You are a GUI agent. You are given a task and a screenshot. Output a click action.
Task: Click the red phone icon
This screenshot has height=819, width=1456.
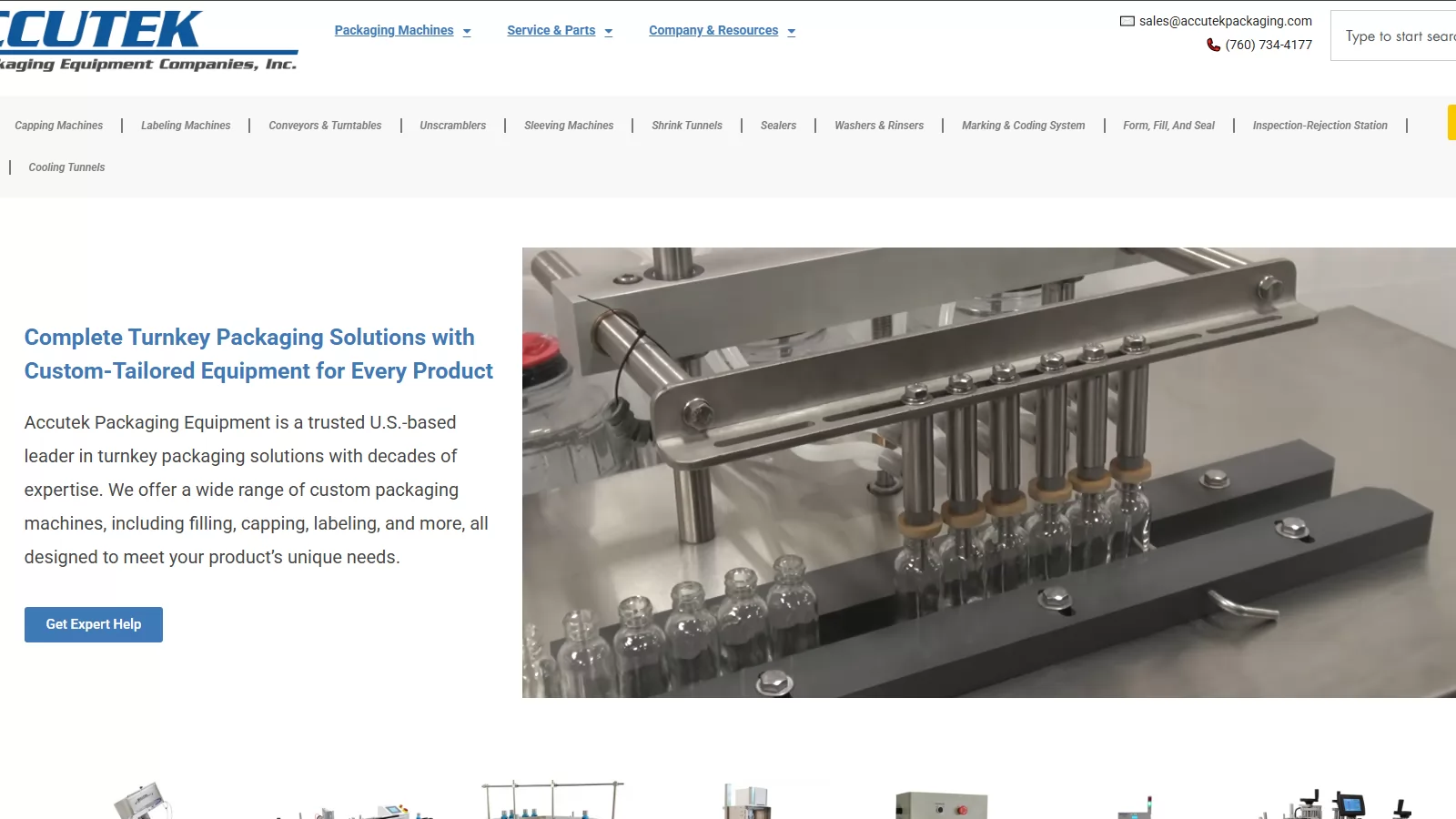click(1213, 45)
